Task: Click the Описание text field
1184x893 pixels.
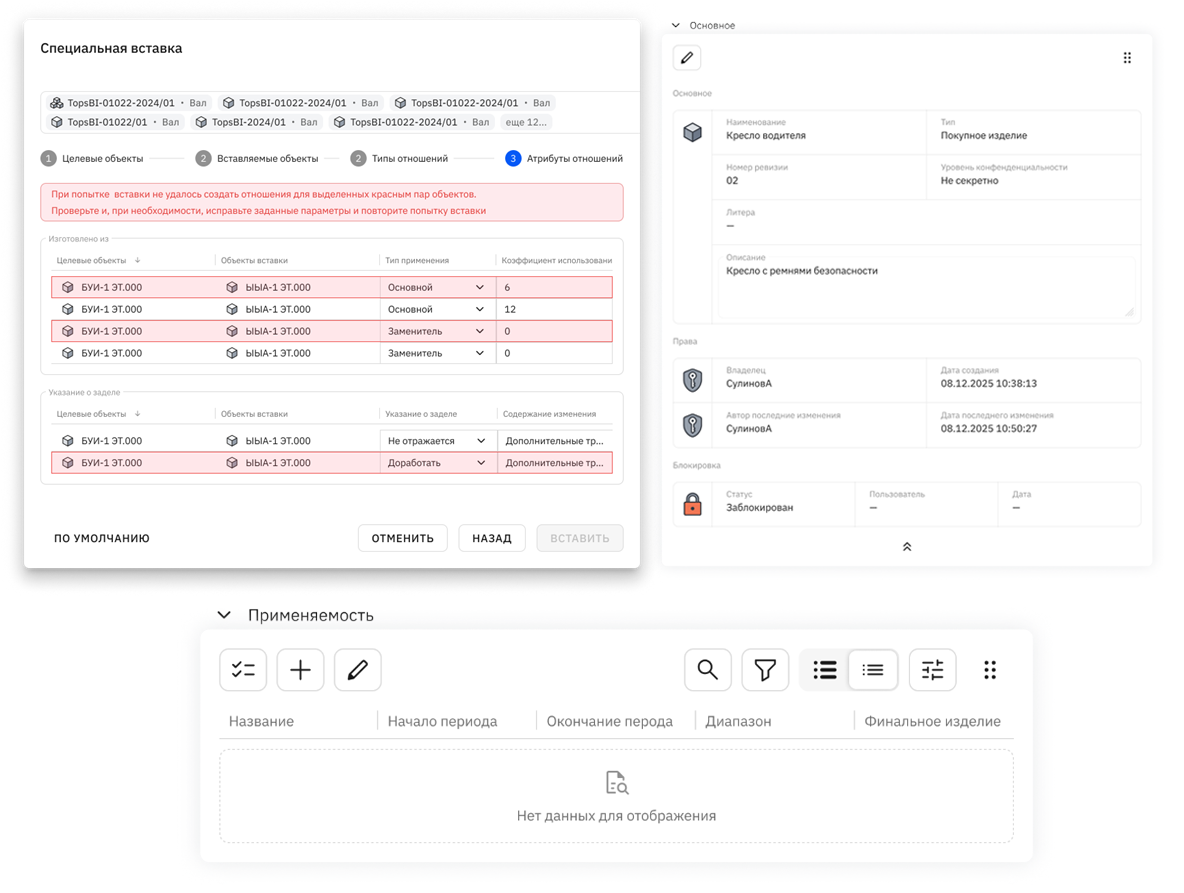Action: (926, 285)
